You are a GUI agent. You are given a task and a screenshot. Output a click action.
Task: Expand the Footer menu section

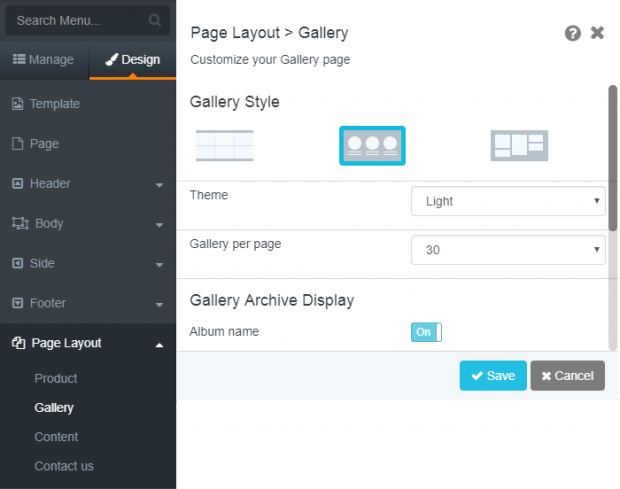pos(88,303)
